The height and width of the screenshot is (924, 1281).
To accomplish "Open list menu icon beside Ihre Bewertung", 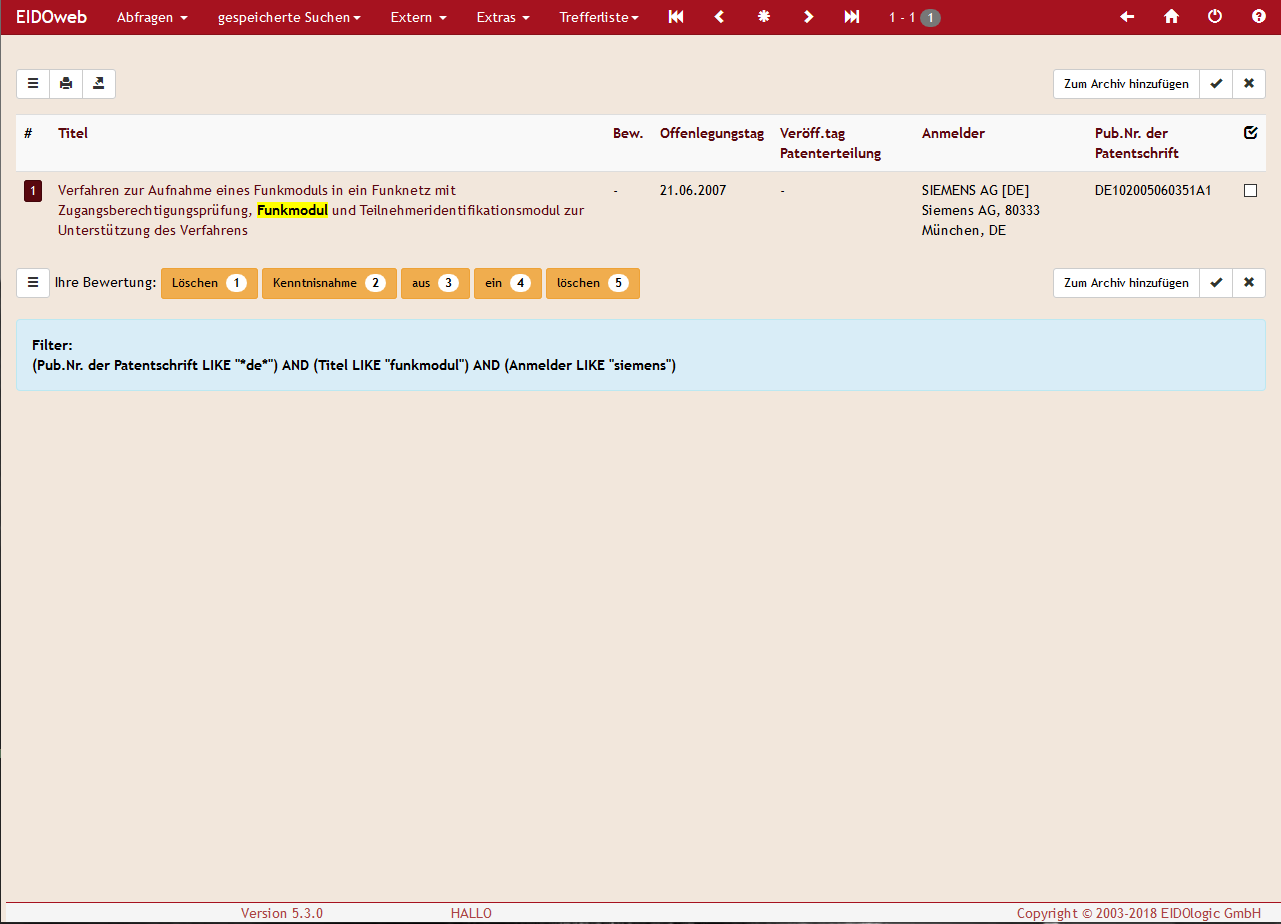I will tap(33, 283).
